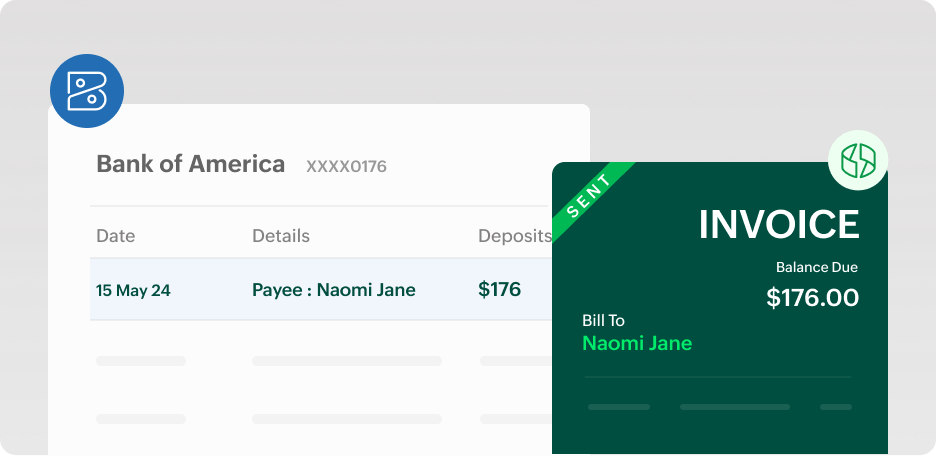Open the Naomi Jane customer on invoice
Image resolution: width=936 pixels, height=456 pixels.
point(637,344)
